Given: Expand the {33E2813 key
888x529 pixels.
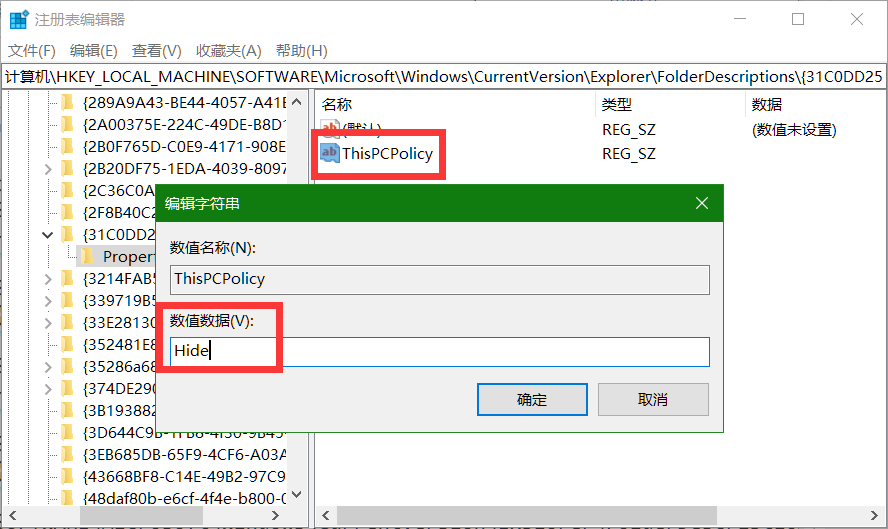Looking at the screenshot, I should pos(48,323).
